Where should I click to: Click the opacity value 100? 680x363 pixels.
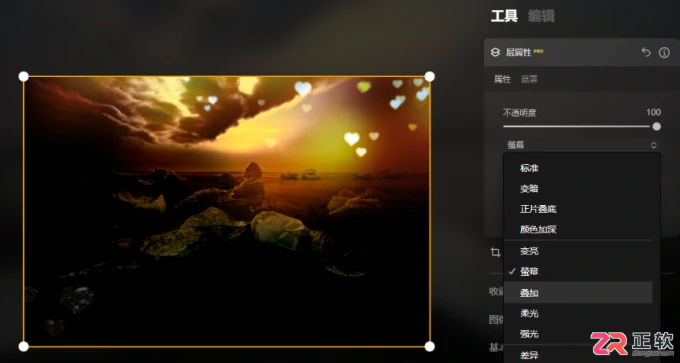click(x=653, y=112)
